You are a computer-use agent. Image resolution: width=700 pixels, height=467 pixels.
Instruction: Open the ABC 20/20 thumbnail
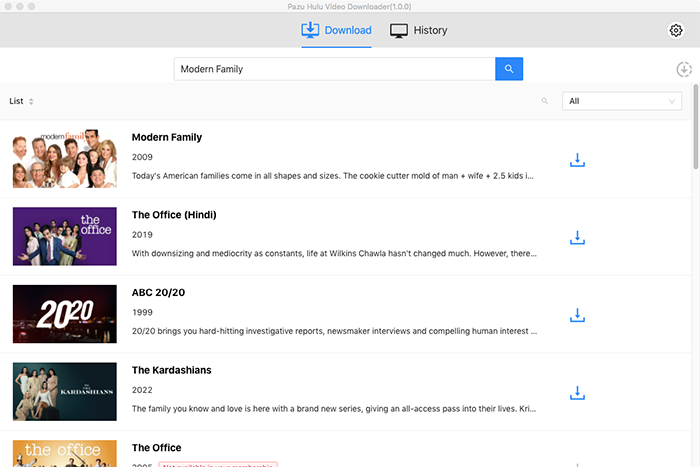click(65, 314)
